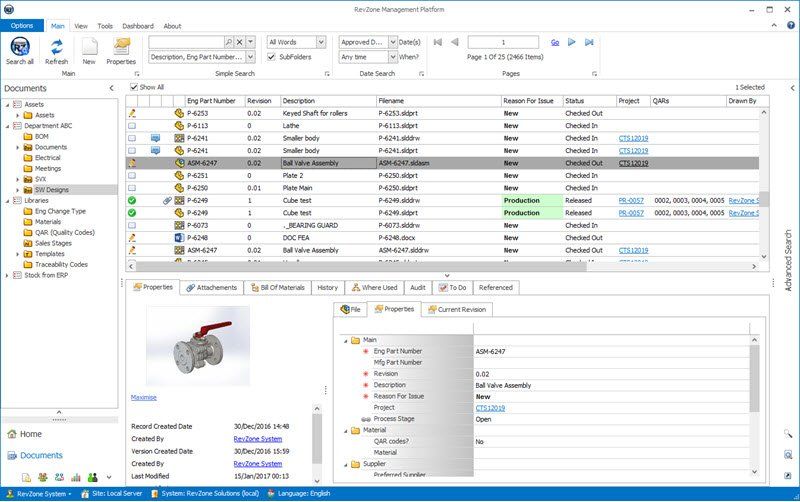The width and height of the screenshot is (800, 502).
Task: Collapse the Documents panel with the chevron
Action: coord(112,88)
